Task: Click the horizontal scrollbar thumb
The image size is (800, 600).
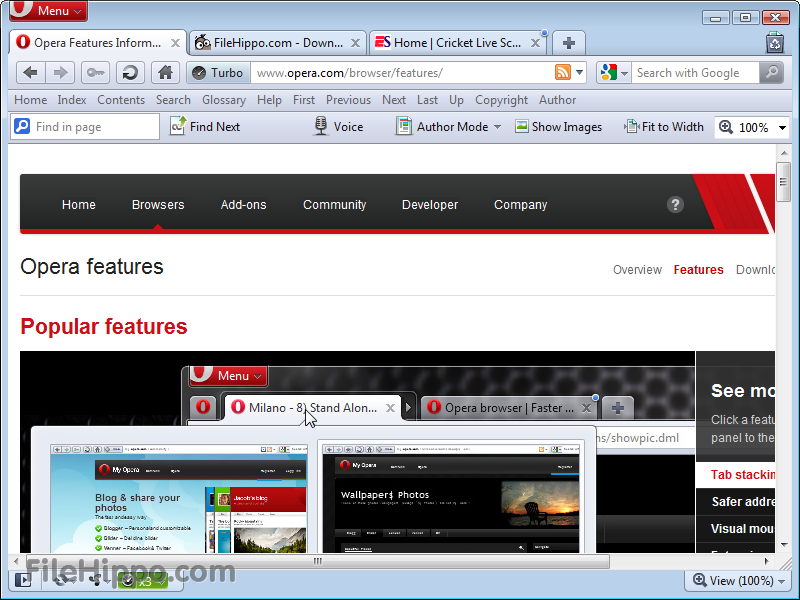Action: pyautogui.click(x=317, y=561)
